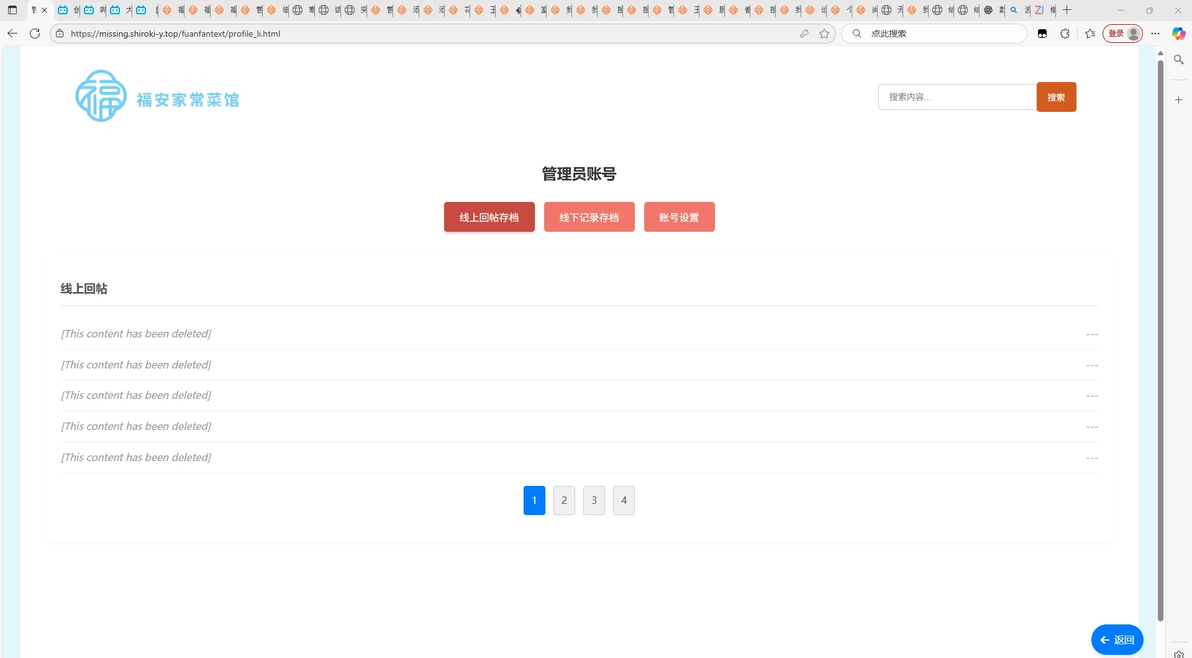Image resolution: width=1192 pixels, height=658 pixels.
Task: Open saved passwords key icon in address bar
Action: coord(804,33)
